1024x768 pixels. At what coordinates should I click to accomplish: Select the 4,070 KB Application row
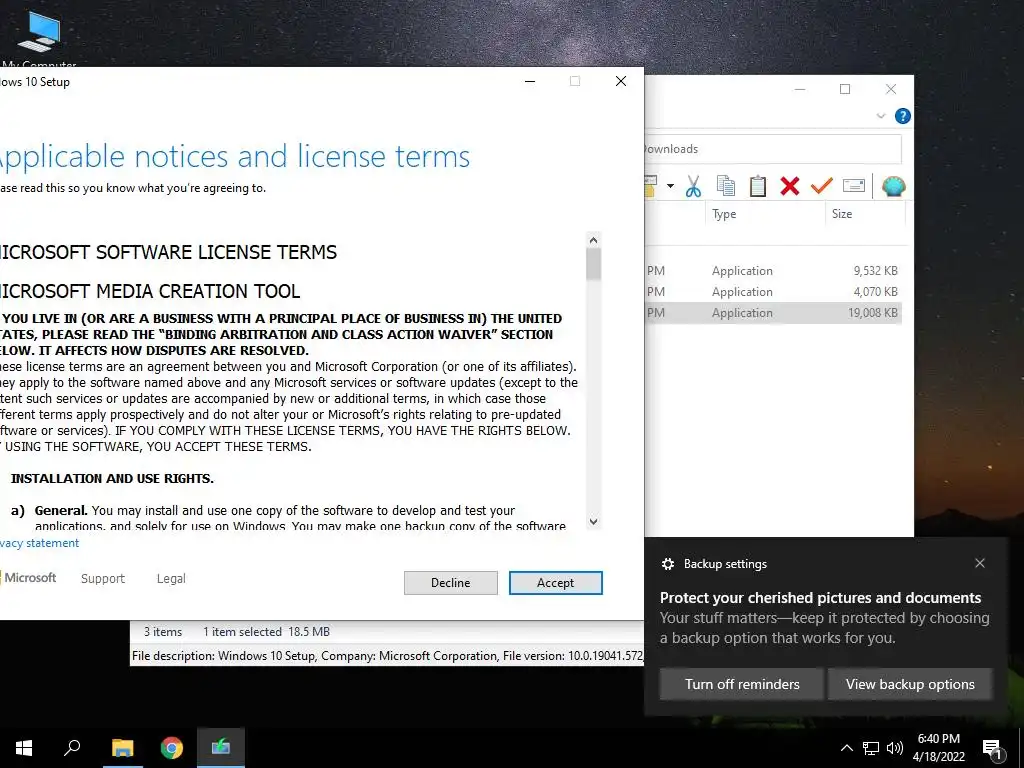coord(773,291)
